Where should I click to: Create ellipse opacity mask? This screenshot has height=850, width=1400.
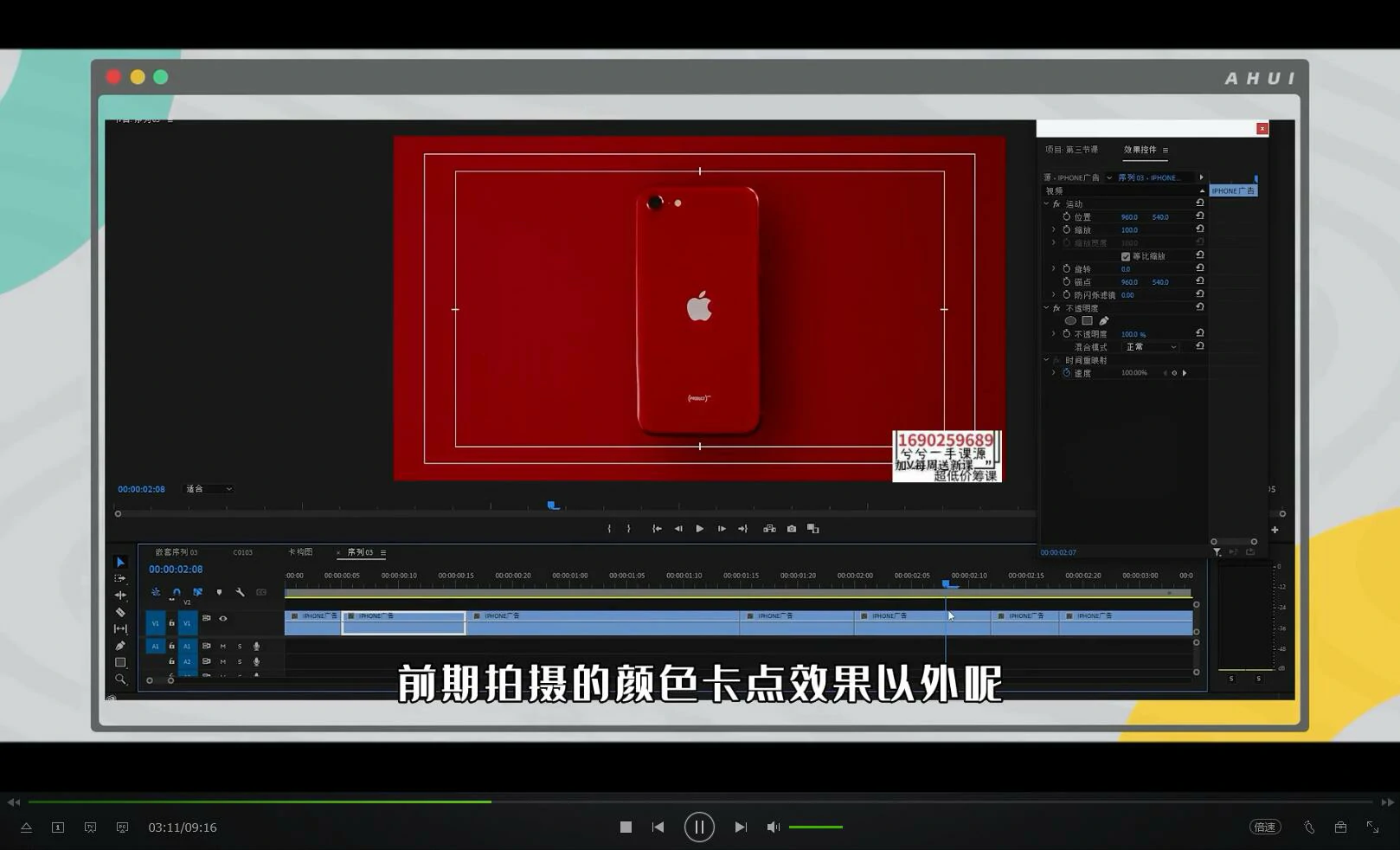1070,321
